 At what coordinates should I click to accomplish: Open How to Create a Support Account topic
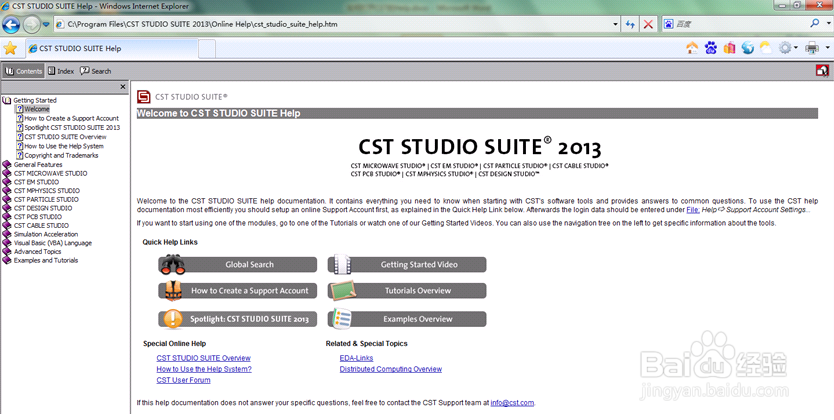coord(71,118)
